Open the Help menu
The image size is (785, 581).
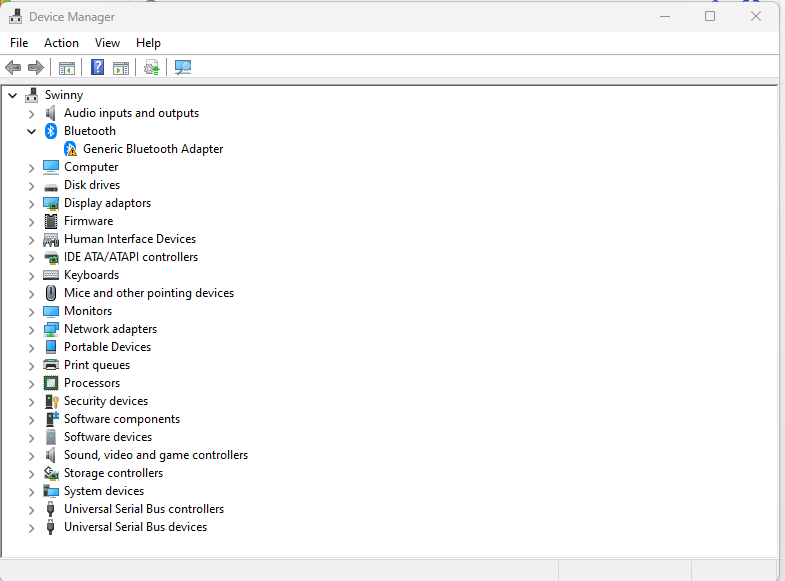click(x=148, y=43)
